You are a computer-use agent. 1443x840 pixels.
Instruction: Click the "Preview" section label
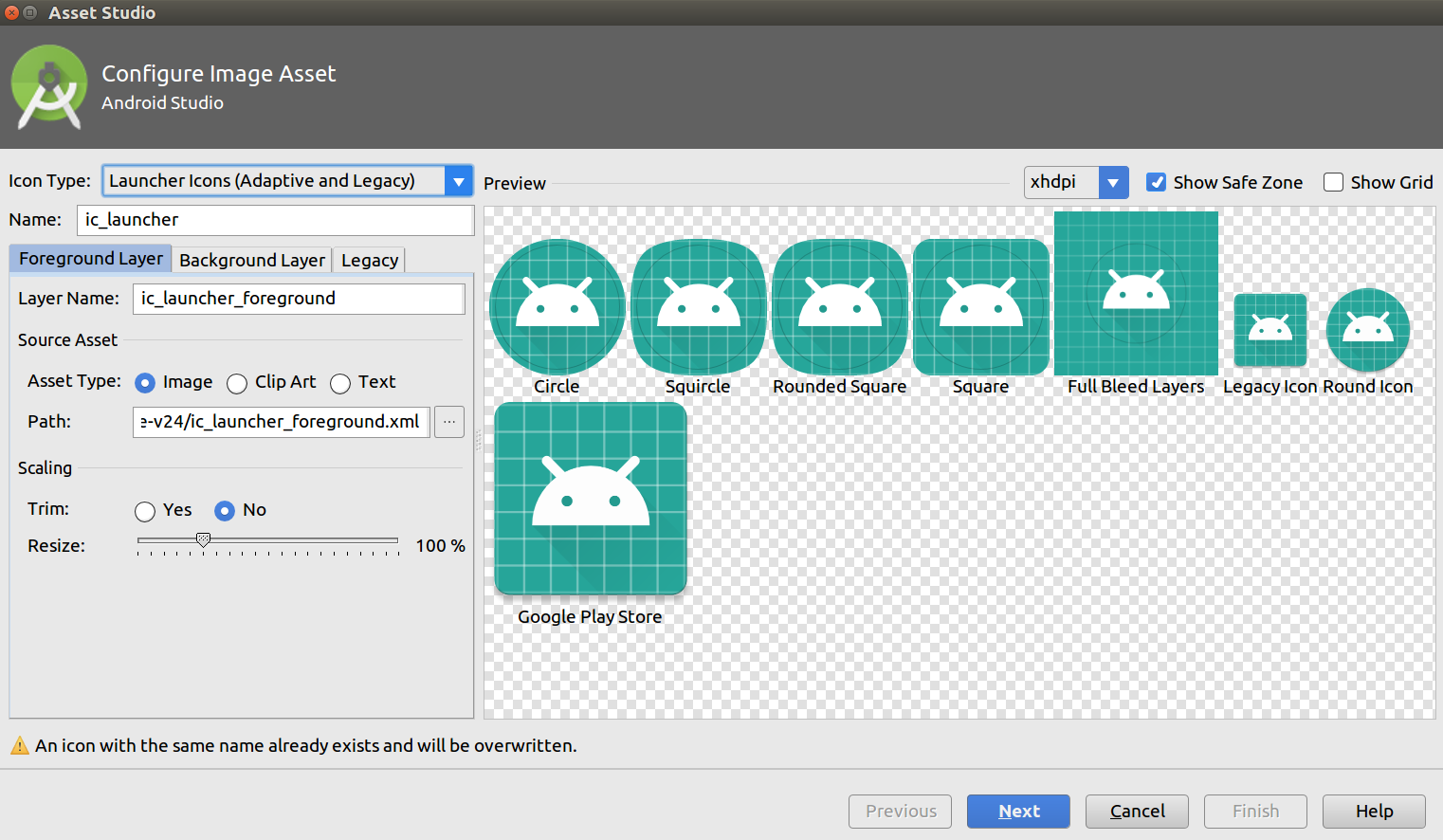click(515, 183)
